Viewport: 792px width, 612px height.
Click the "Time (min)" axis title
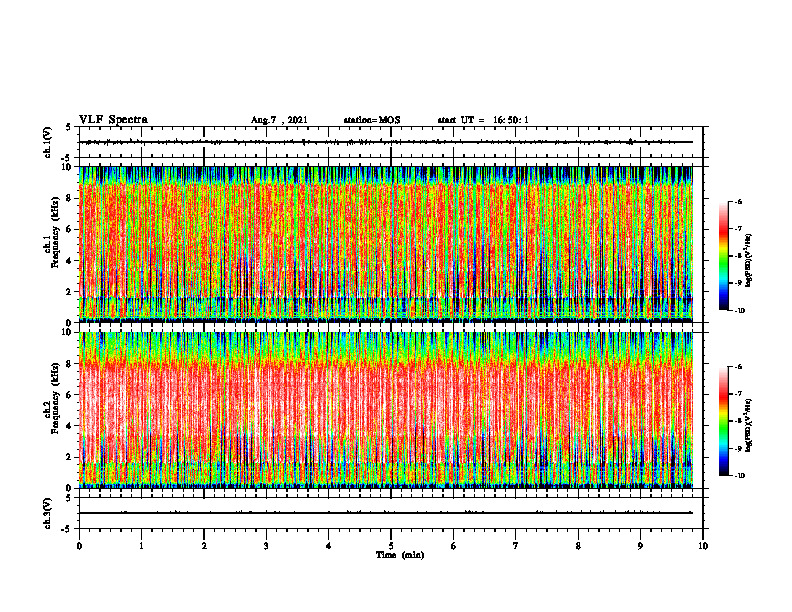point(400,555)
